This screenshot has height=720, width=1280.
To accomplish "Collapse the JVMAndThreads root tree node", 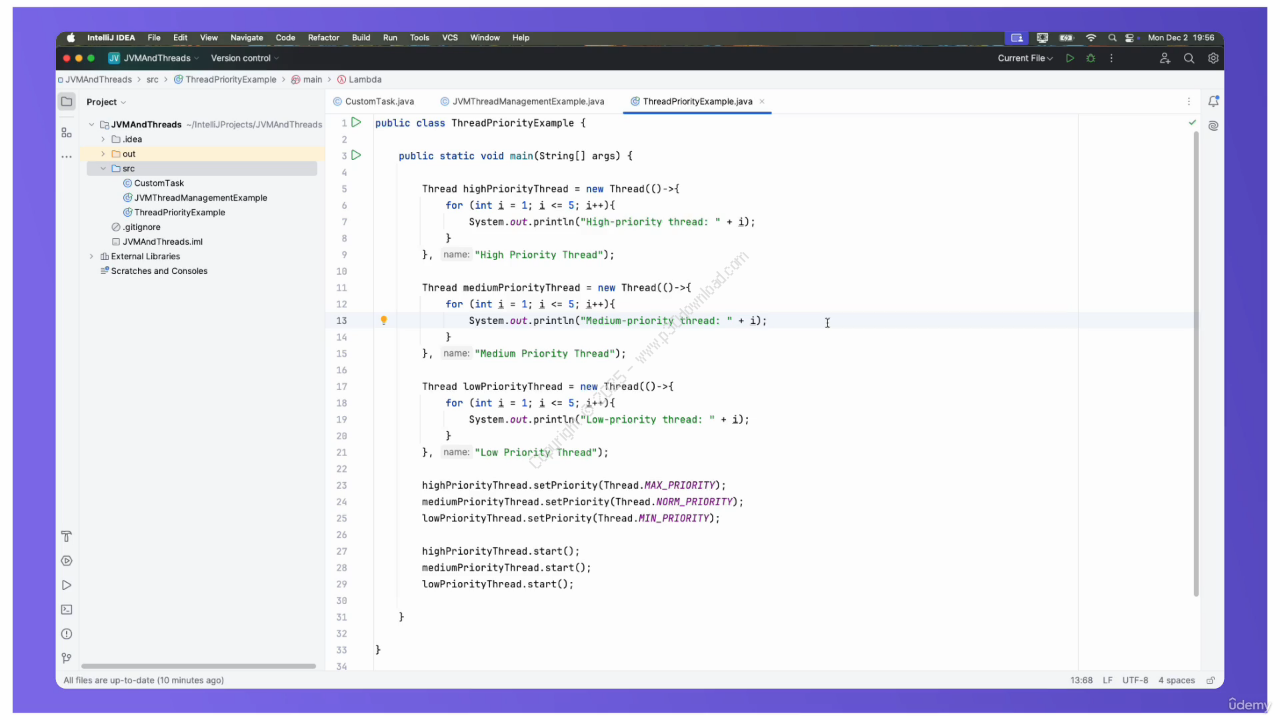I will [91, 125].
